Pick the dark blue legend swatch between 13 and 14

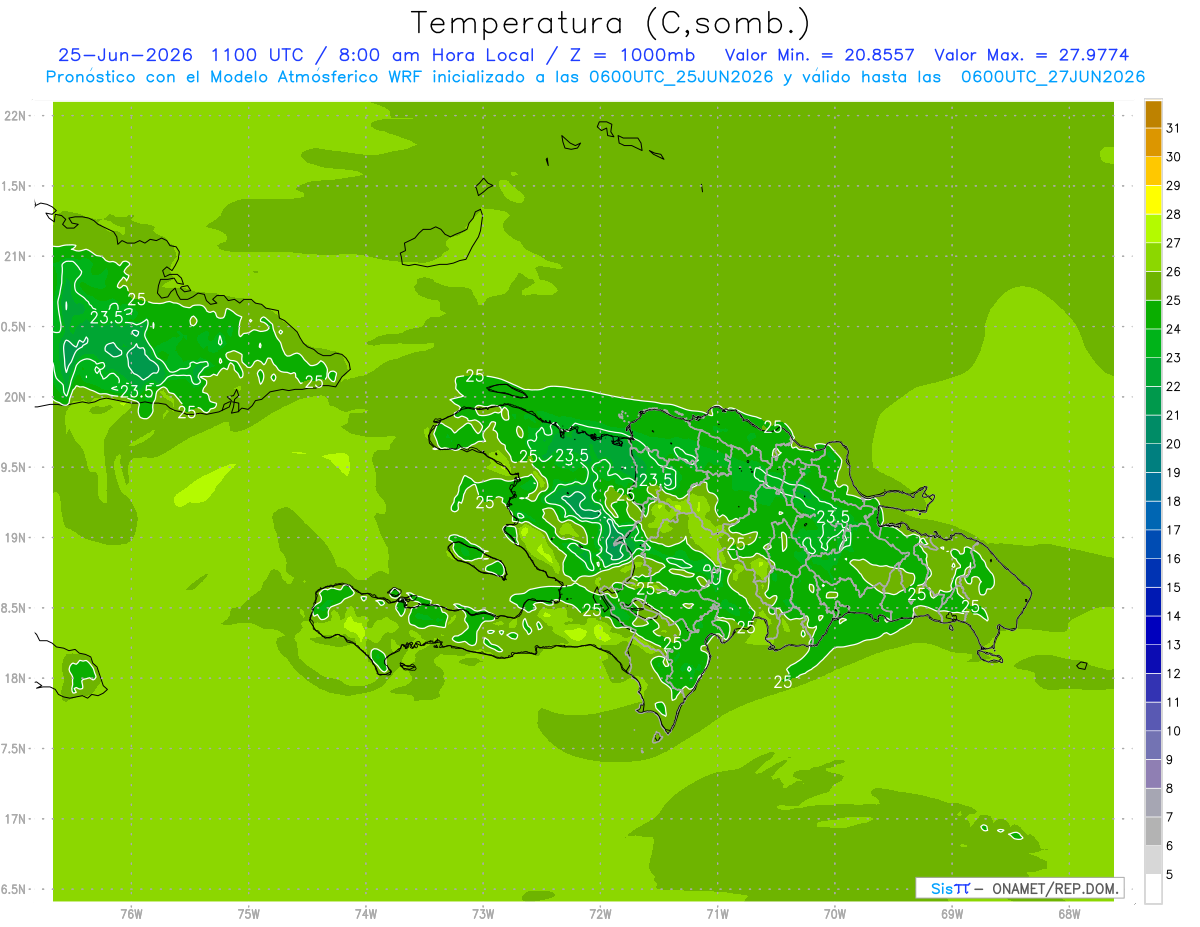(1153, 630)
